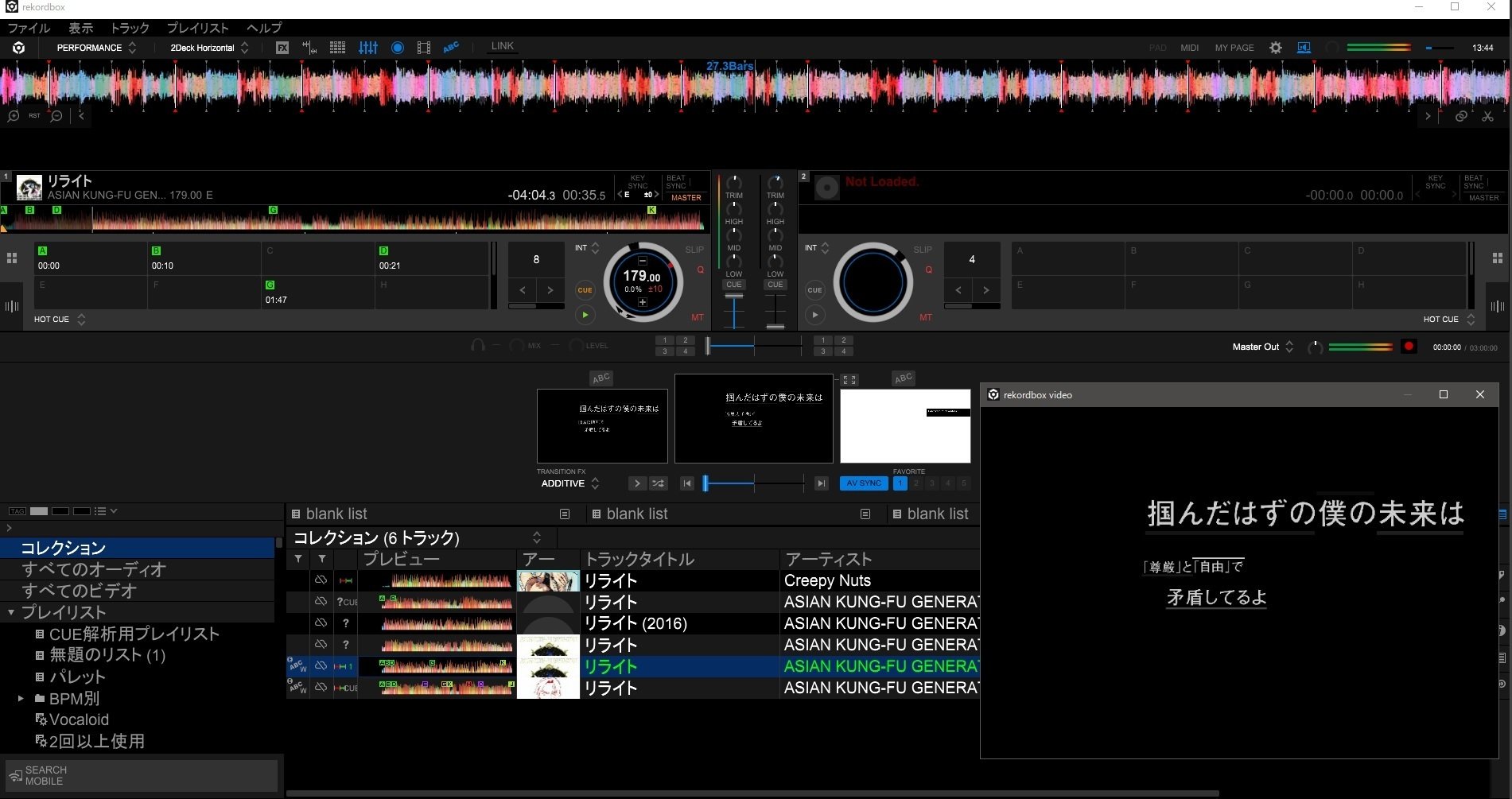Click beat jump left arrow on deck 1

[x=523, y=290]
